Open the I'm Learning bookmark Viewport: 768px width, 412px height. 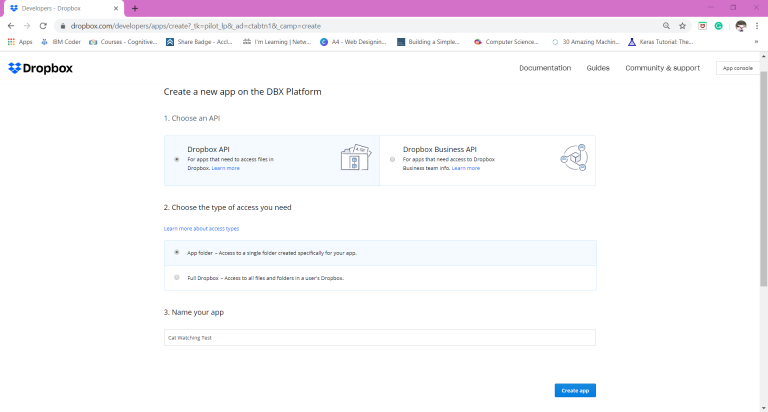[277, 42]
